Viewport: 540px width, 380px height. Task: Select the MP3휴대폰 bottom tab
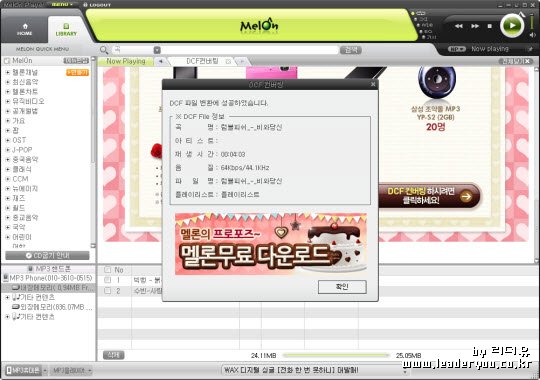click(23, 371)
